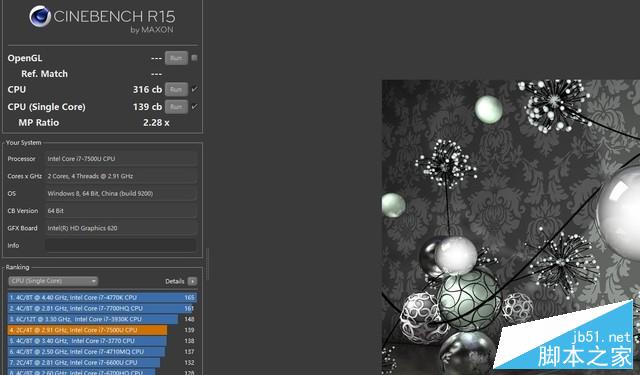This screenshot has width=640, height=375.
Task: Click the OS value Windows 8 field
Action: [121, 193]
